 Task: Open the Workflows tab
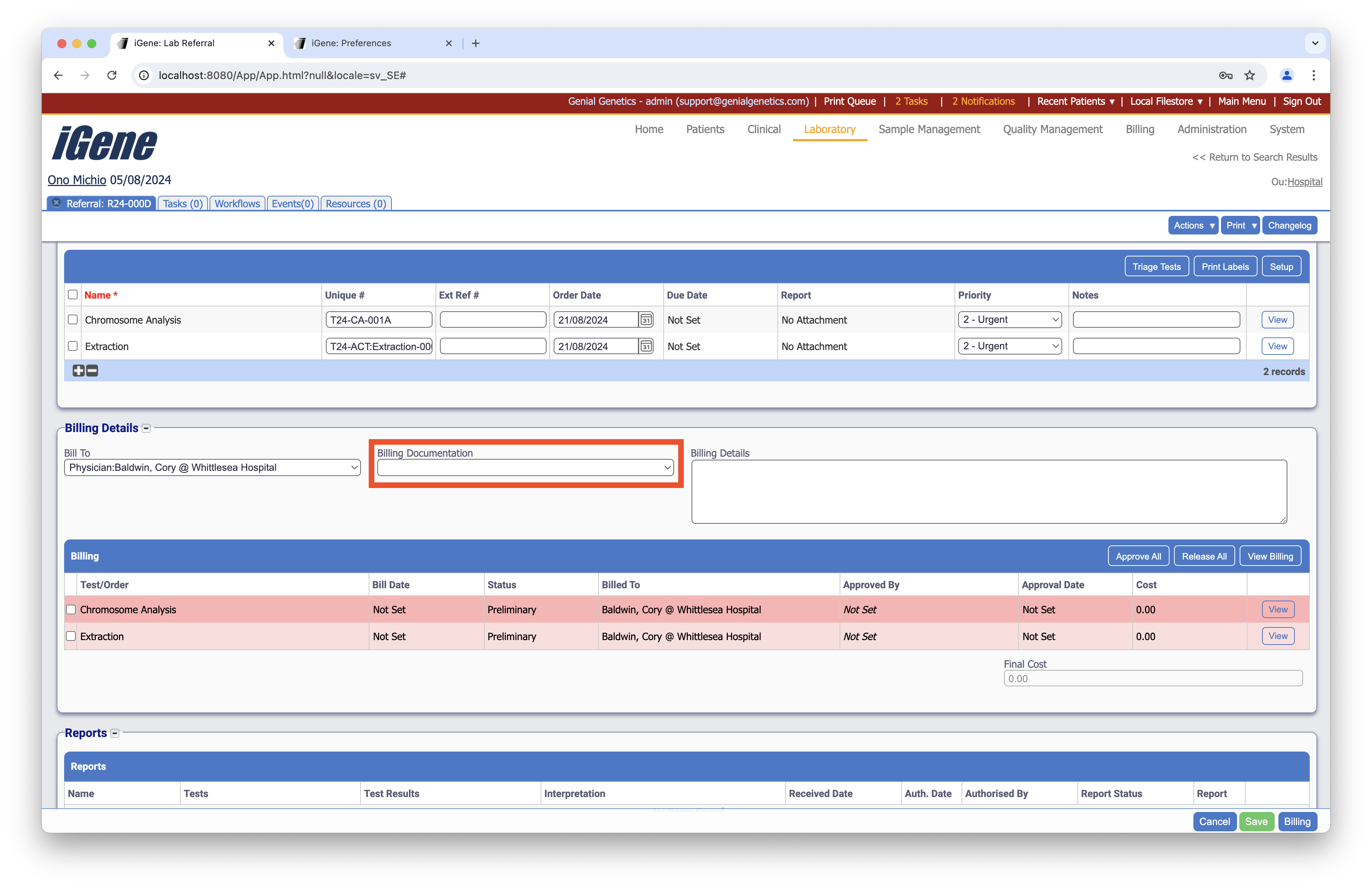pyautogui.click(x=237, y=203)
